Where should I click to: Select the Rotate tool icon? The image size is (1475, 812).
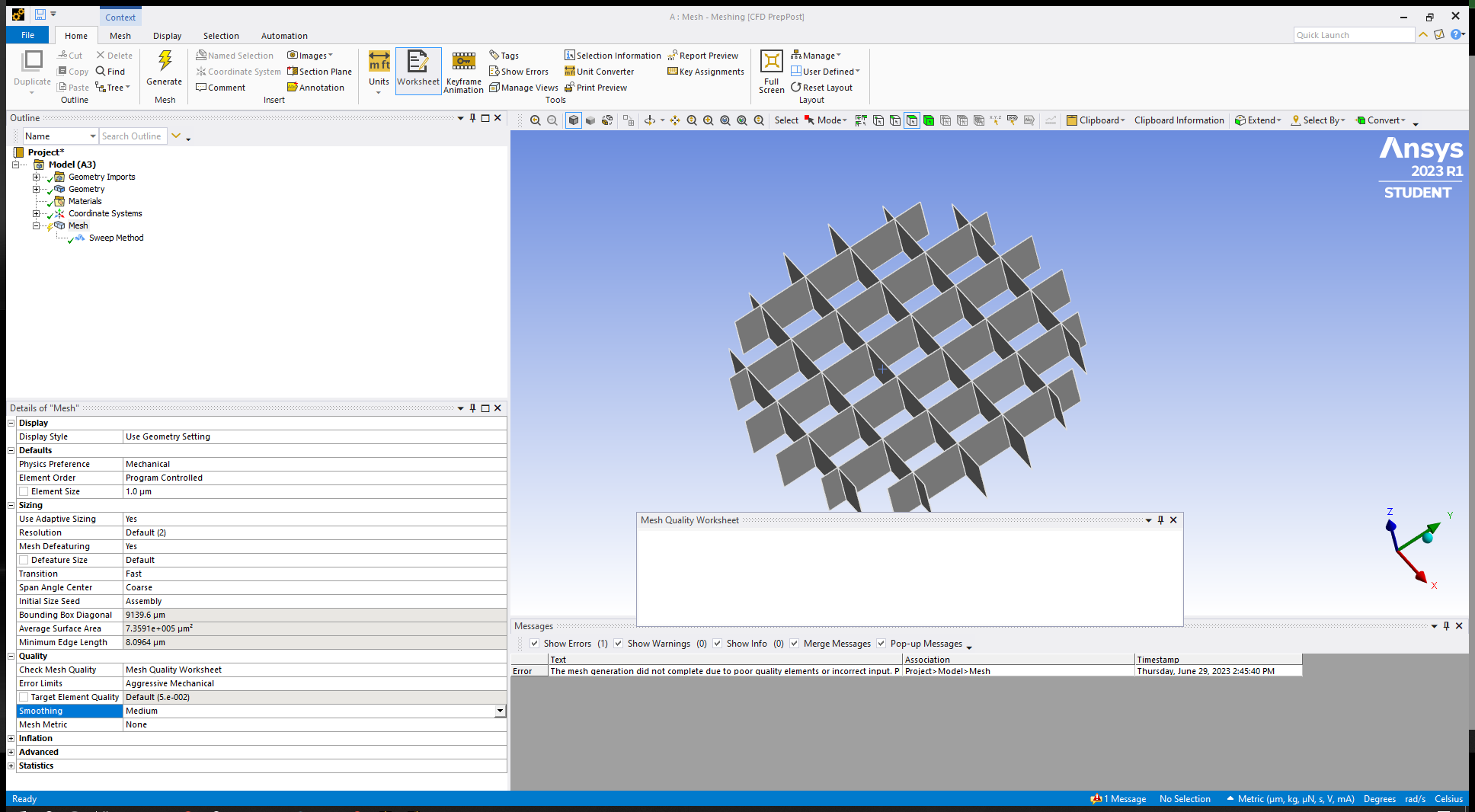tap(650, 120)
